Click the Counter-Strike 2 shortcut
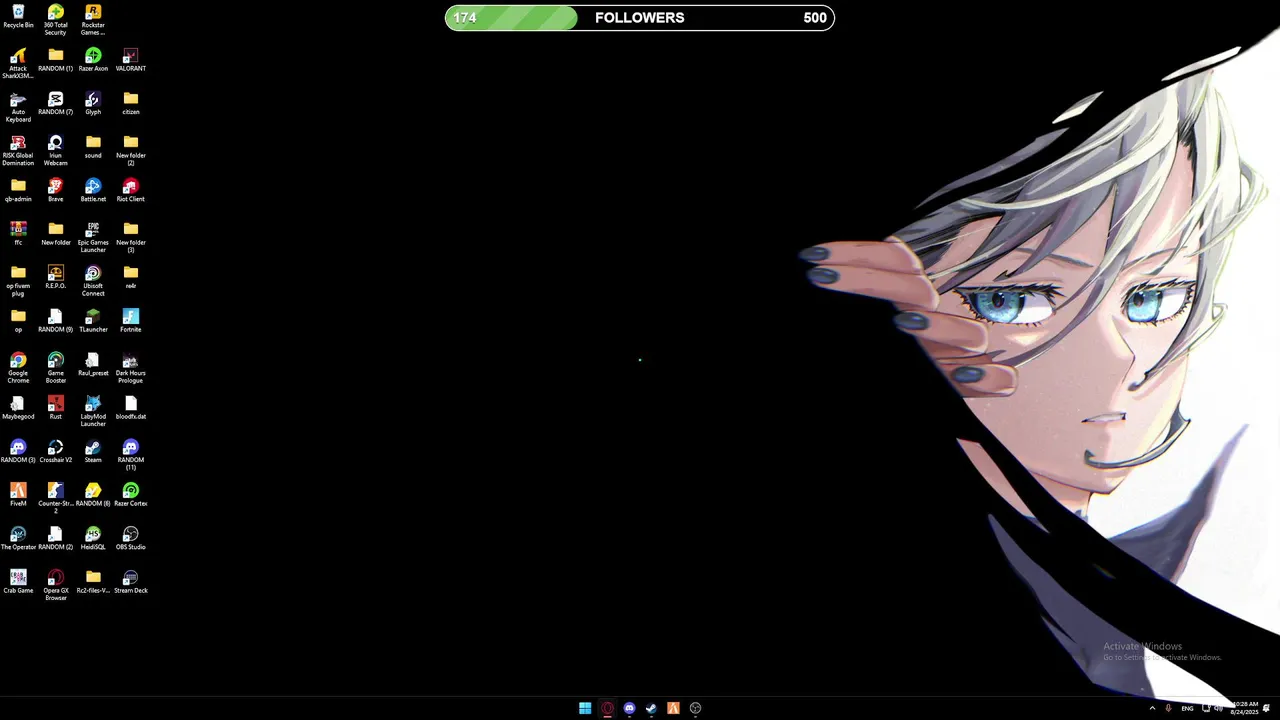Screen dimensions: 1280x720 (x=55, y=498)
